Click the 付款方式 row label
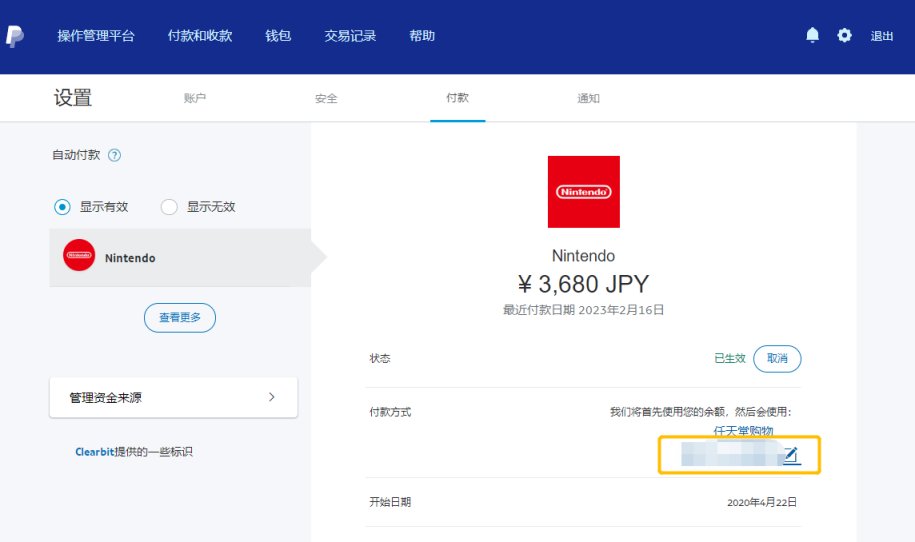The height and width of the screenshot is (542, 915). 390,412
